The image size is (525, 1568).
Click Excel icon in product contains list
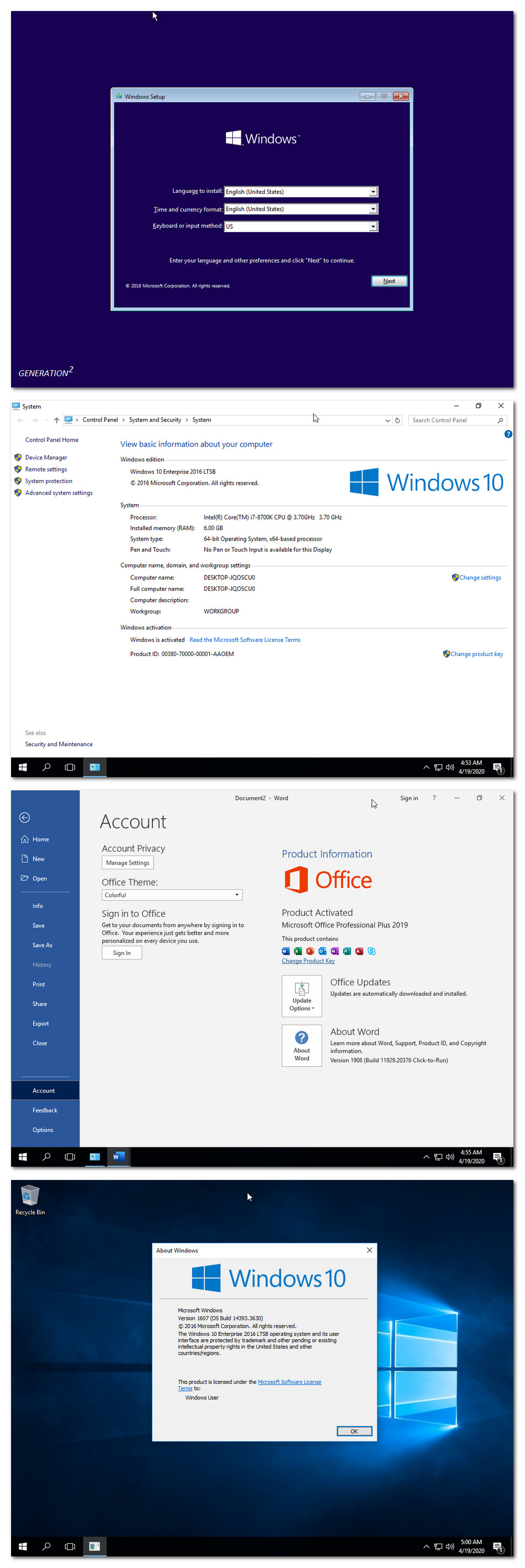(297, 951)
